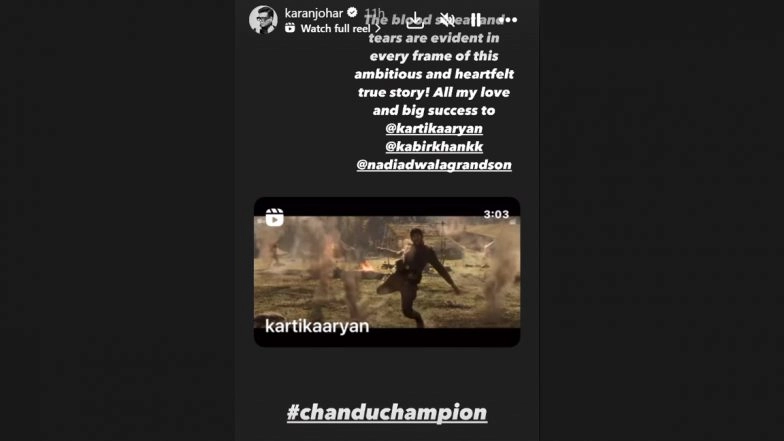Viewport: 784px width, 441px height.
Task: Click the 3:03 duration on the reel
Action: point(496,214)
